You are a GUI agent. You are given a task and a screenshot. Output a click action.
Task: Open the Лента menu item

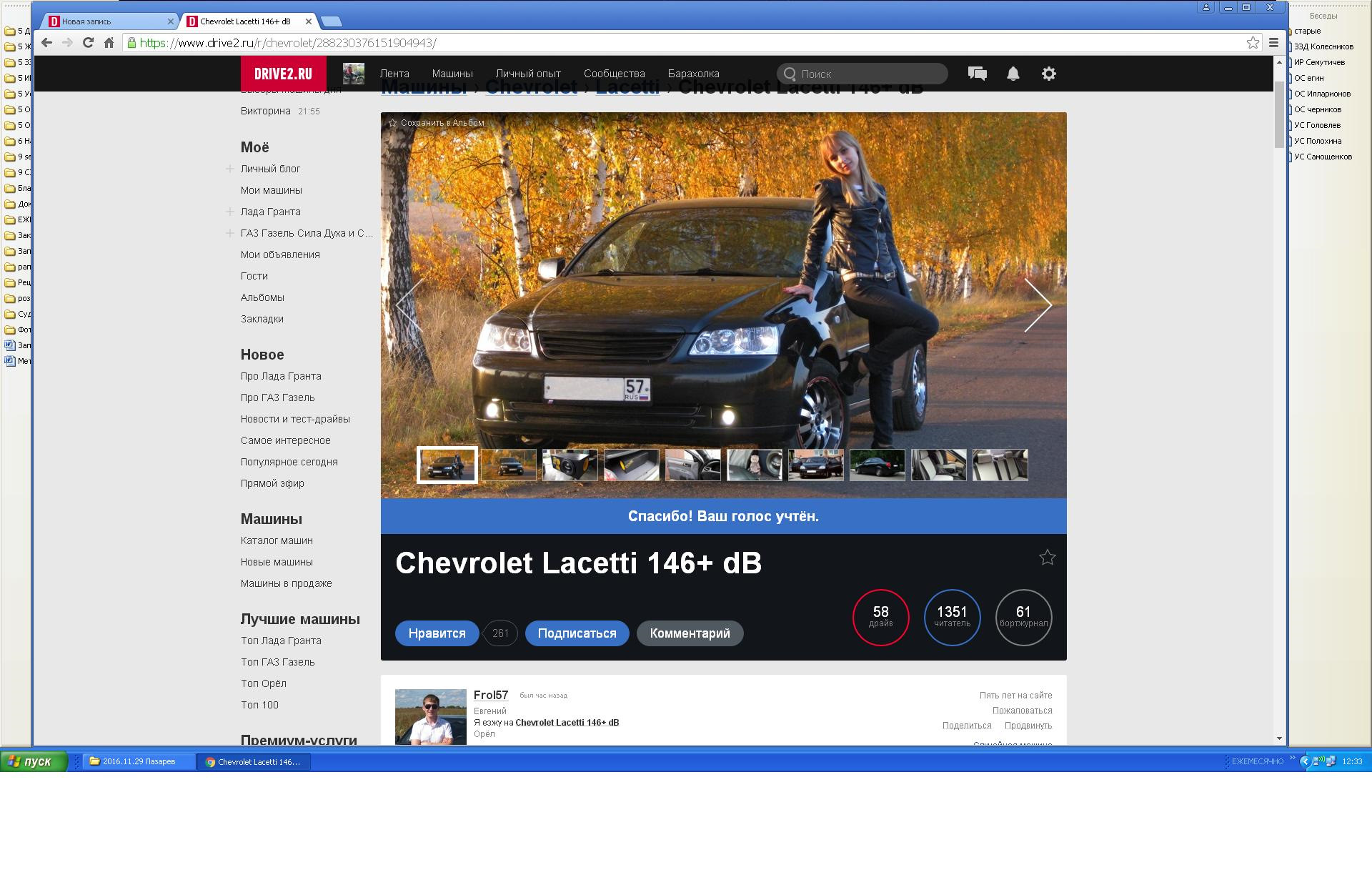394,74
